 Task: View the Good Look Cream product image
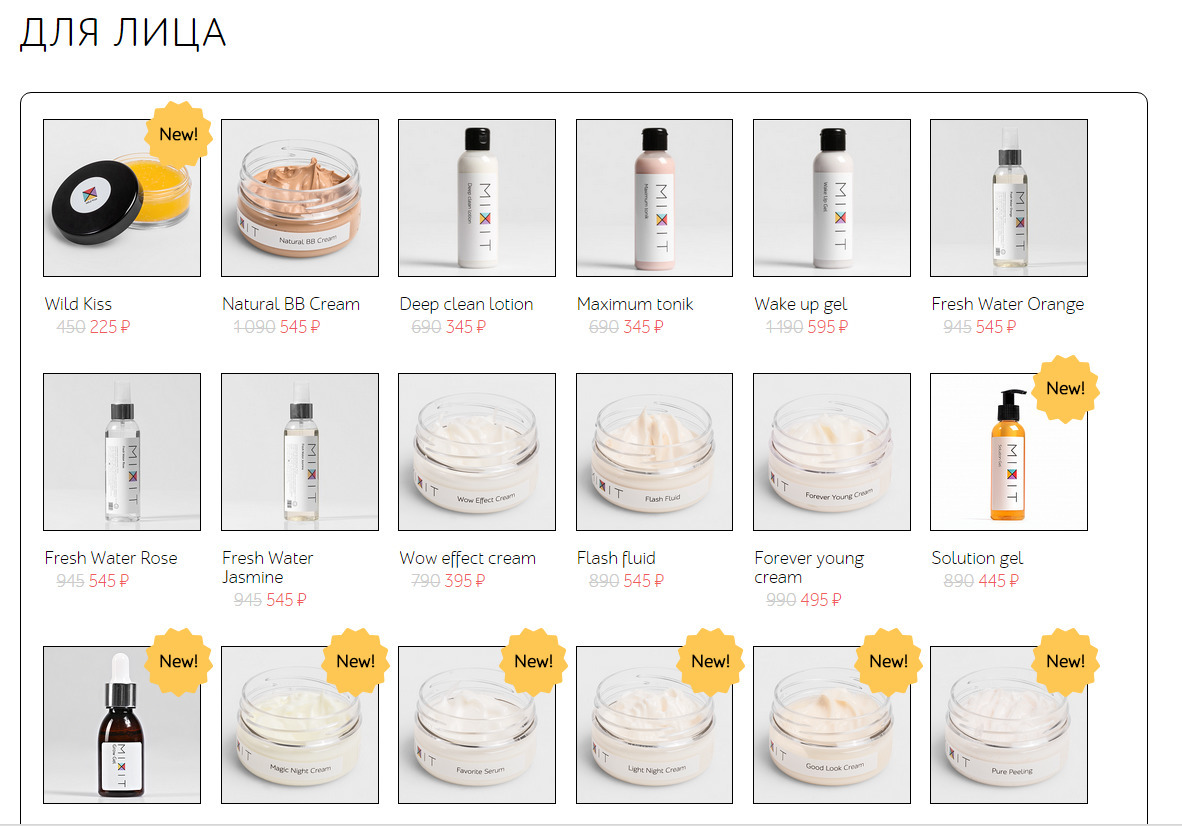pos(832,725)
